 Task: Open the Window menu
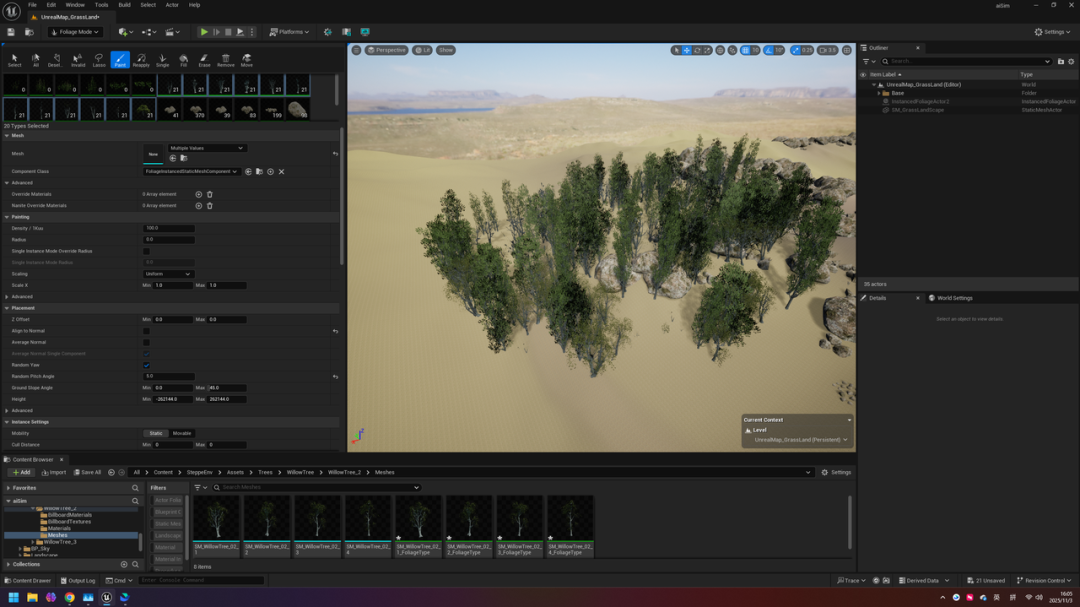click(x=75, y=5)
